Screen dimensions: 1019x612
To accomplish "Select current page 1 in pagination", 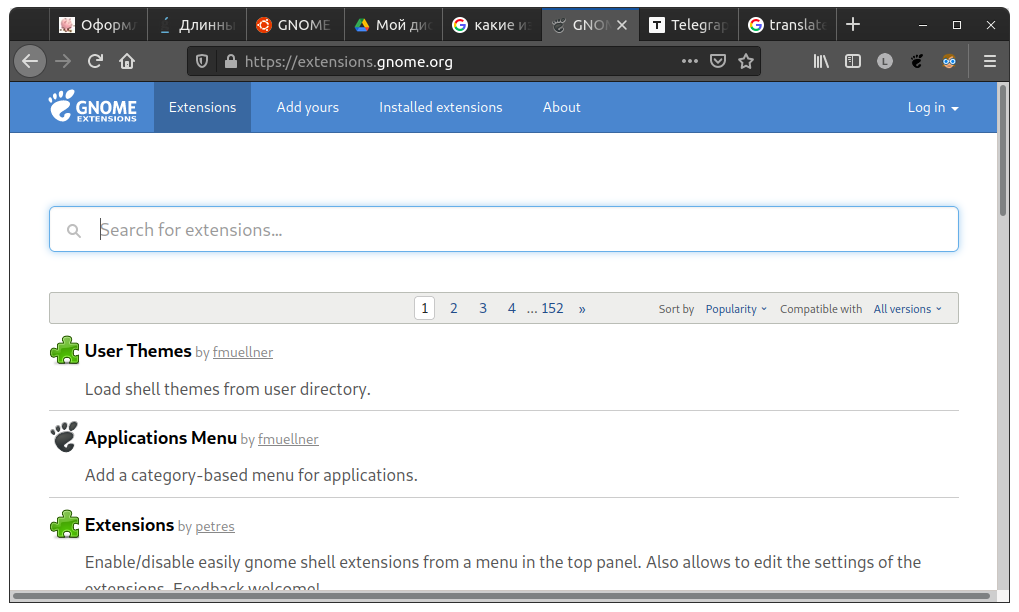I will 424,308.
